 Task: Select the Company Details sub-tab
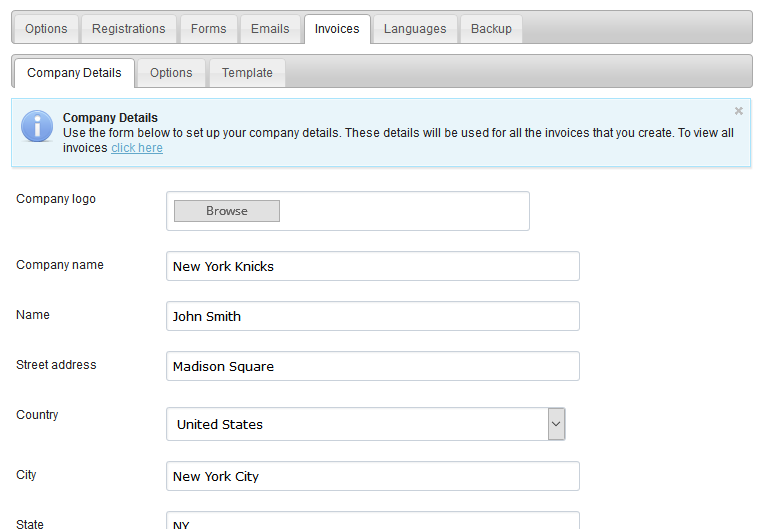point(74,73)
